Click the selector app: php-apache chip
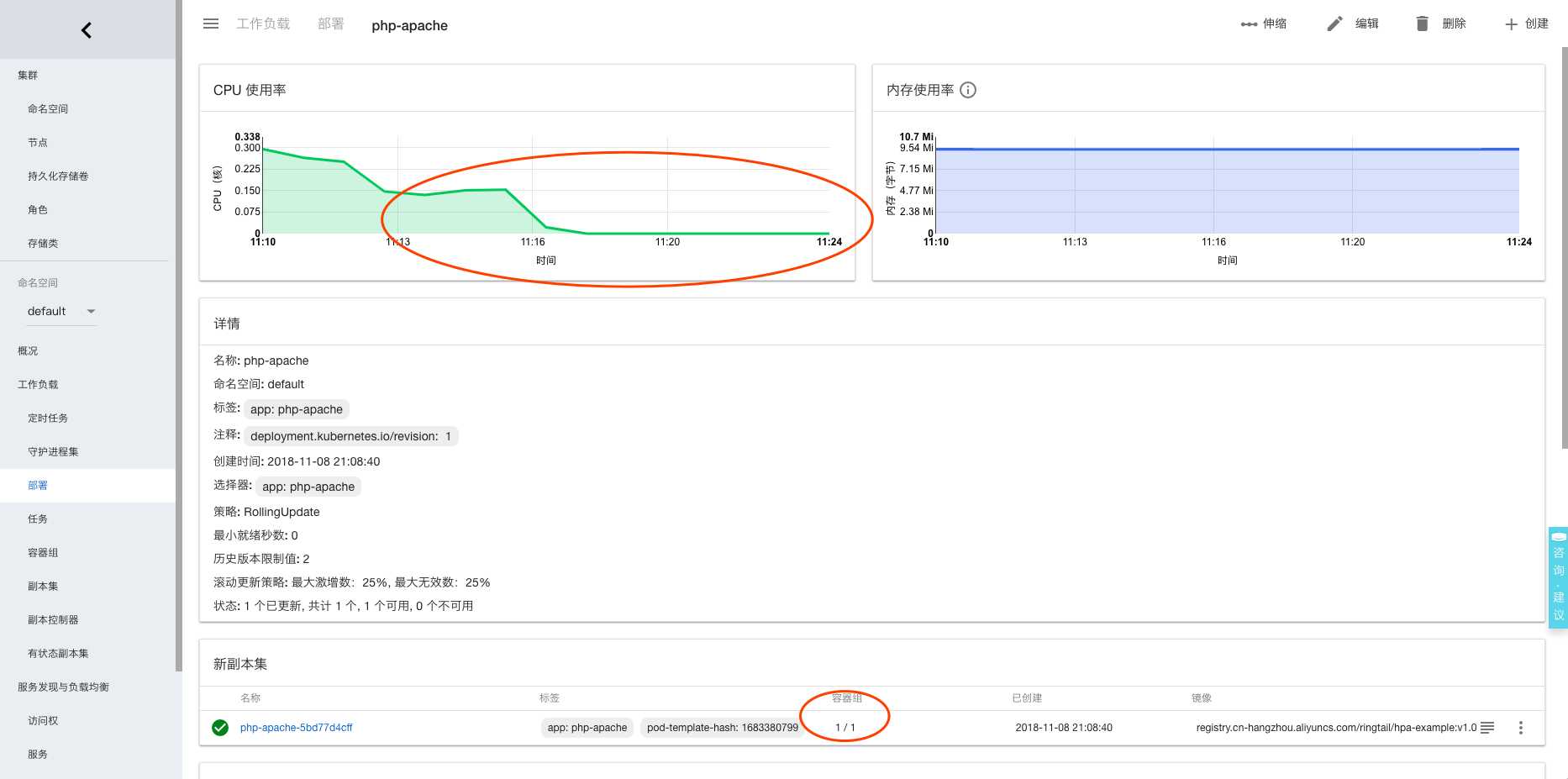The width and height of the screenshot is (1568, 779). coord(308,487)
